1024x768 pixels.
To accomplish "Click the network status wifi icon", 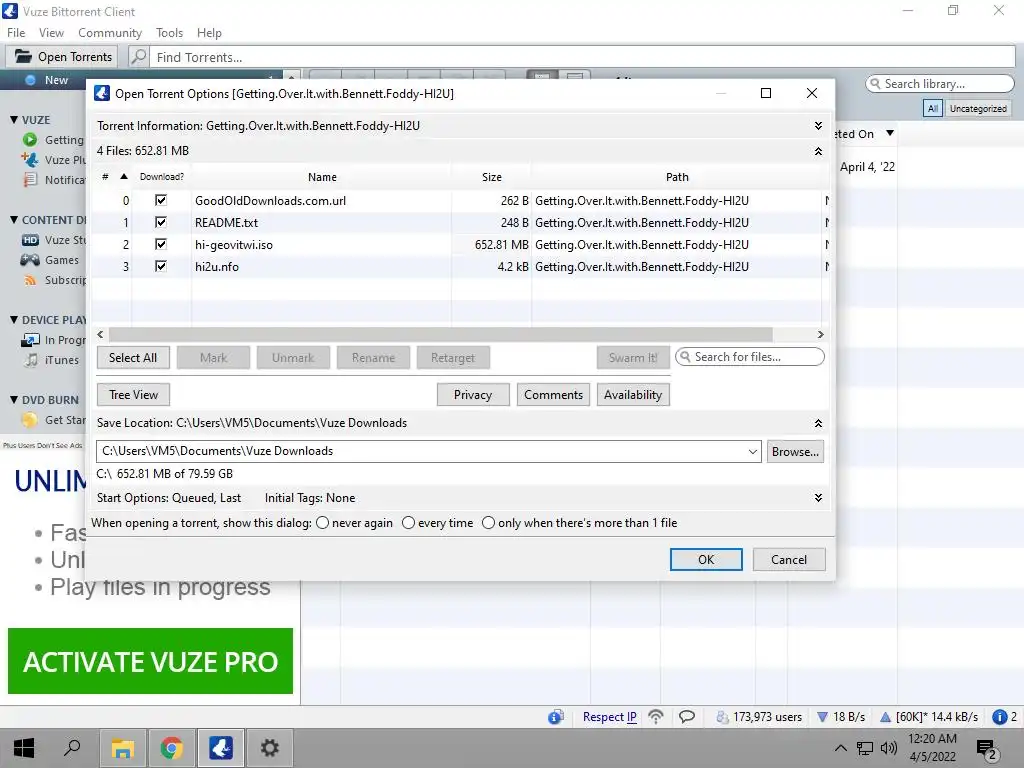I will coord(656,716).
